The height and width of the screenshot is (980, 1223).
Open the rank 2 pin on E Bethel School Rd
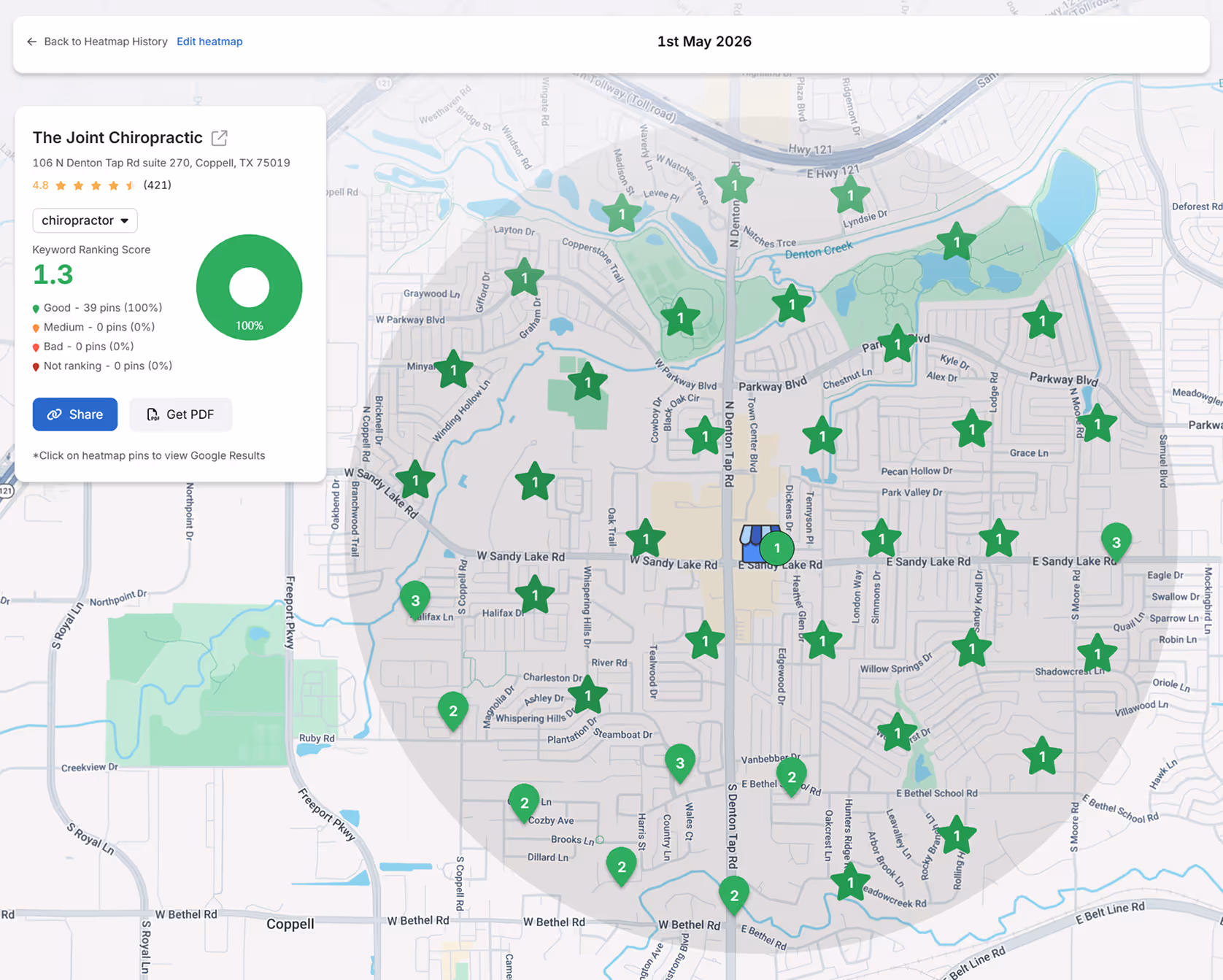(792, 776)
